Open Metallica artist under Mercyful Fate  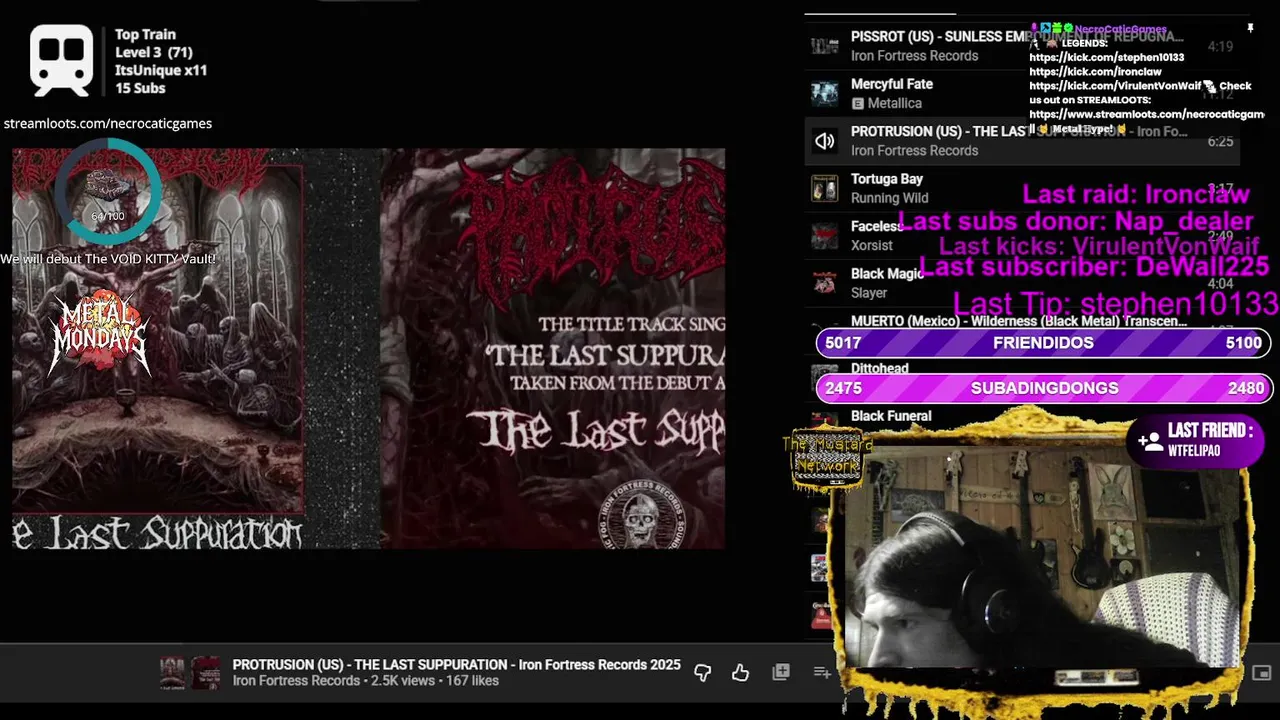[894, 103]
